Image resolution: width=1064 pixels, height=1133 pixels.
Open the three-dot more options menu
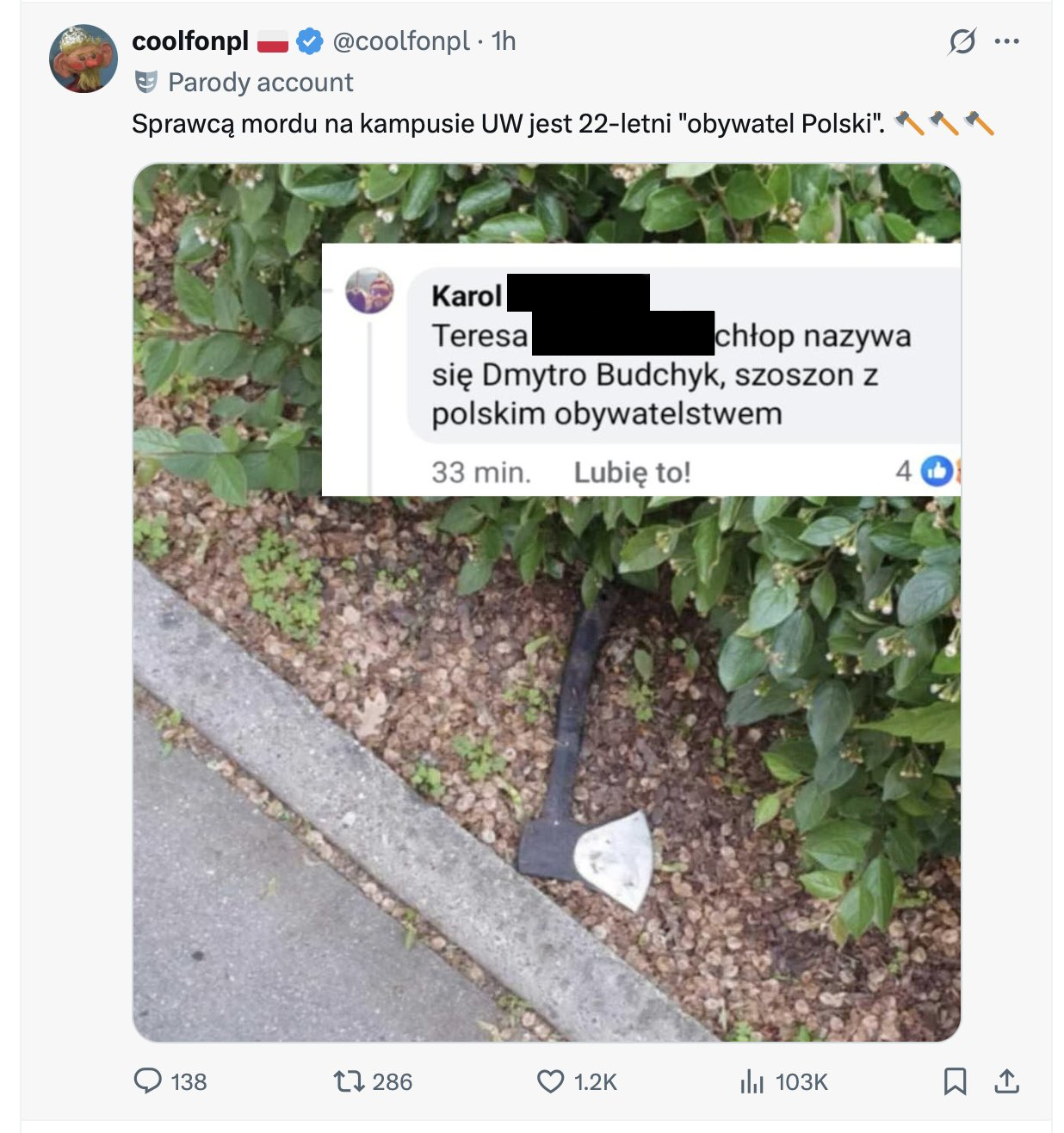[1006, 40]
